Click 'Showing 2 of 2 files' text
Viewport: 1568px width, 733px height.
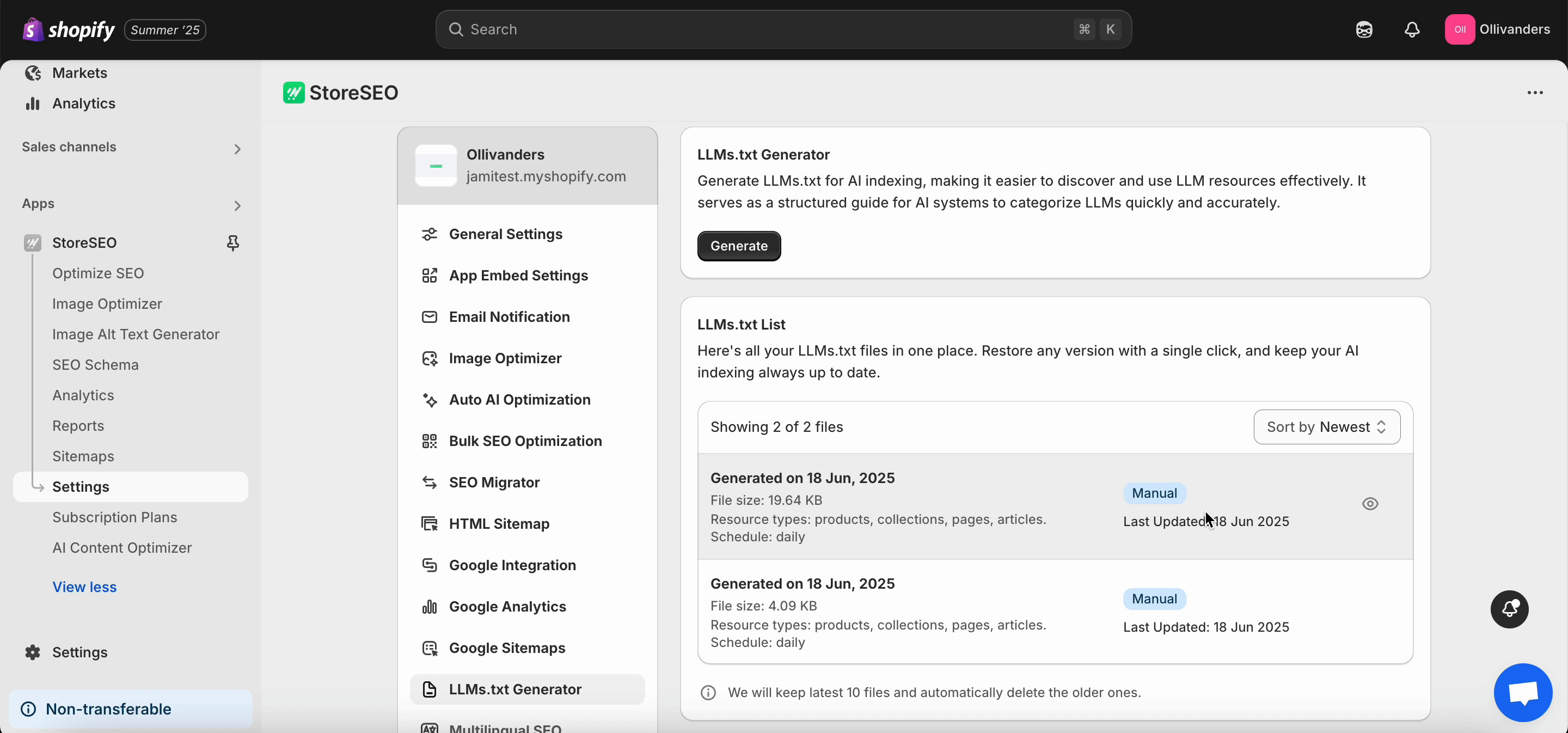point(777,427)
